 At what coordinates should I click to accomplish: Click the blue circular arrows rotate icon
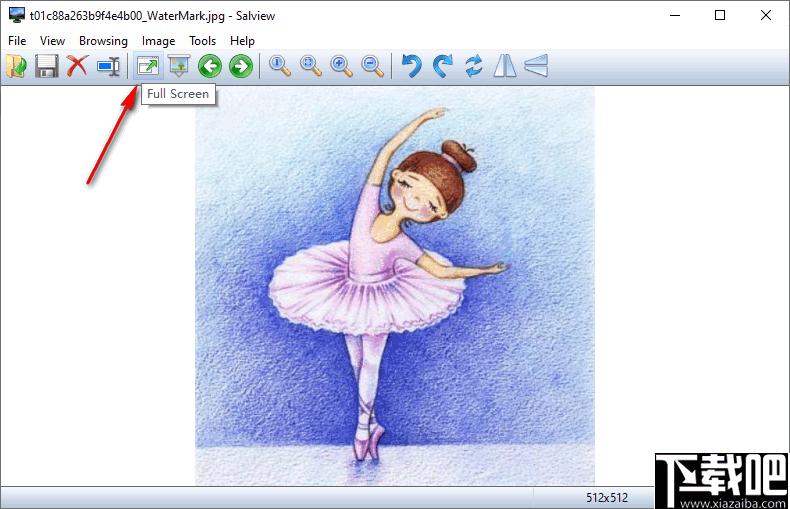(474, 66)
